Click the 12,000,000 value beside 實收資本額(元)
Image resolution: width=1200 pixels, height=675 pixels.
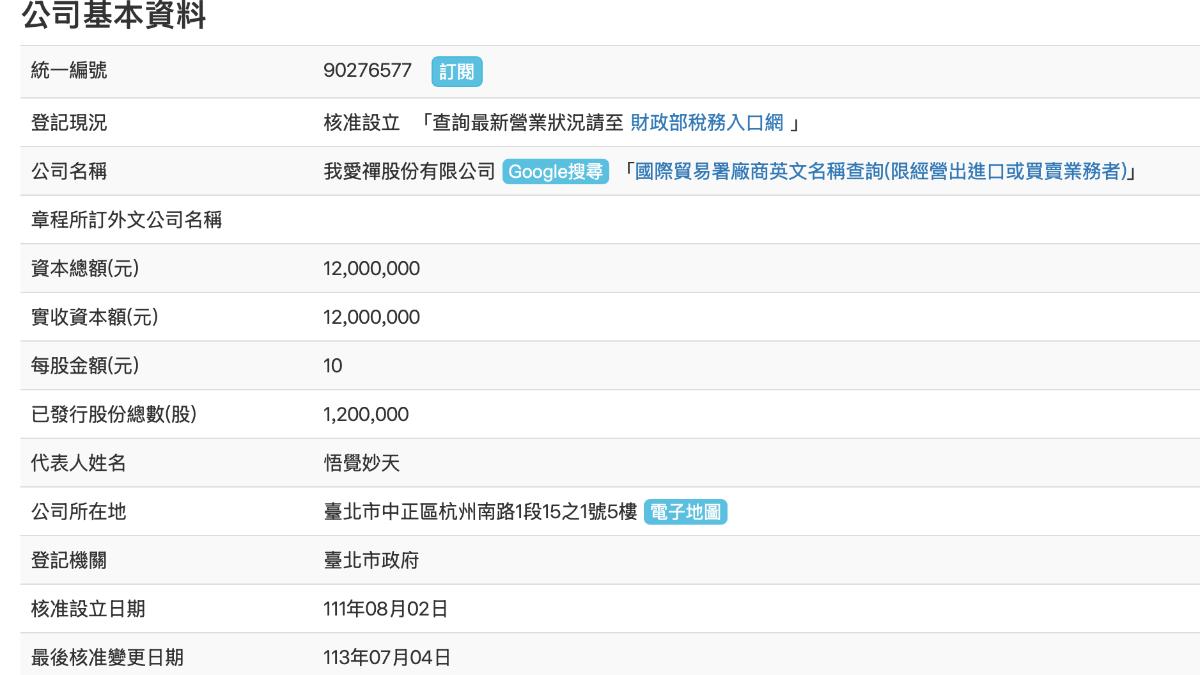372,318
